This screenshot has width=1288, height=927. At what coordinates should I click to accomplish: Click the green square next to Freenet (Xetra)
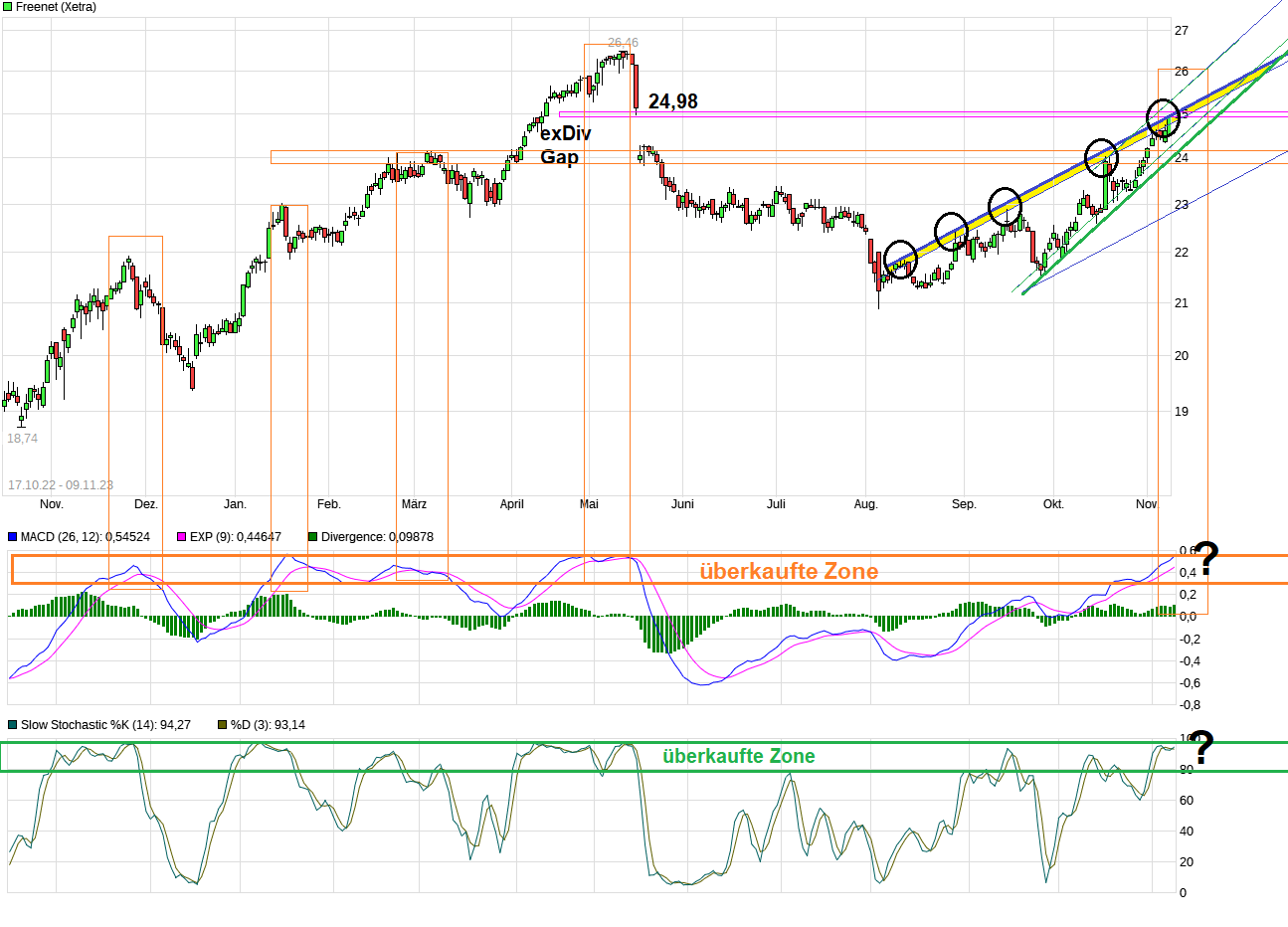8,7
